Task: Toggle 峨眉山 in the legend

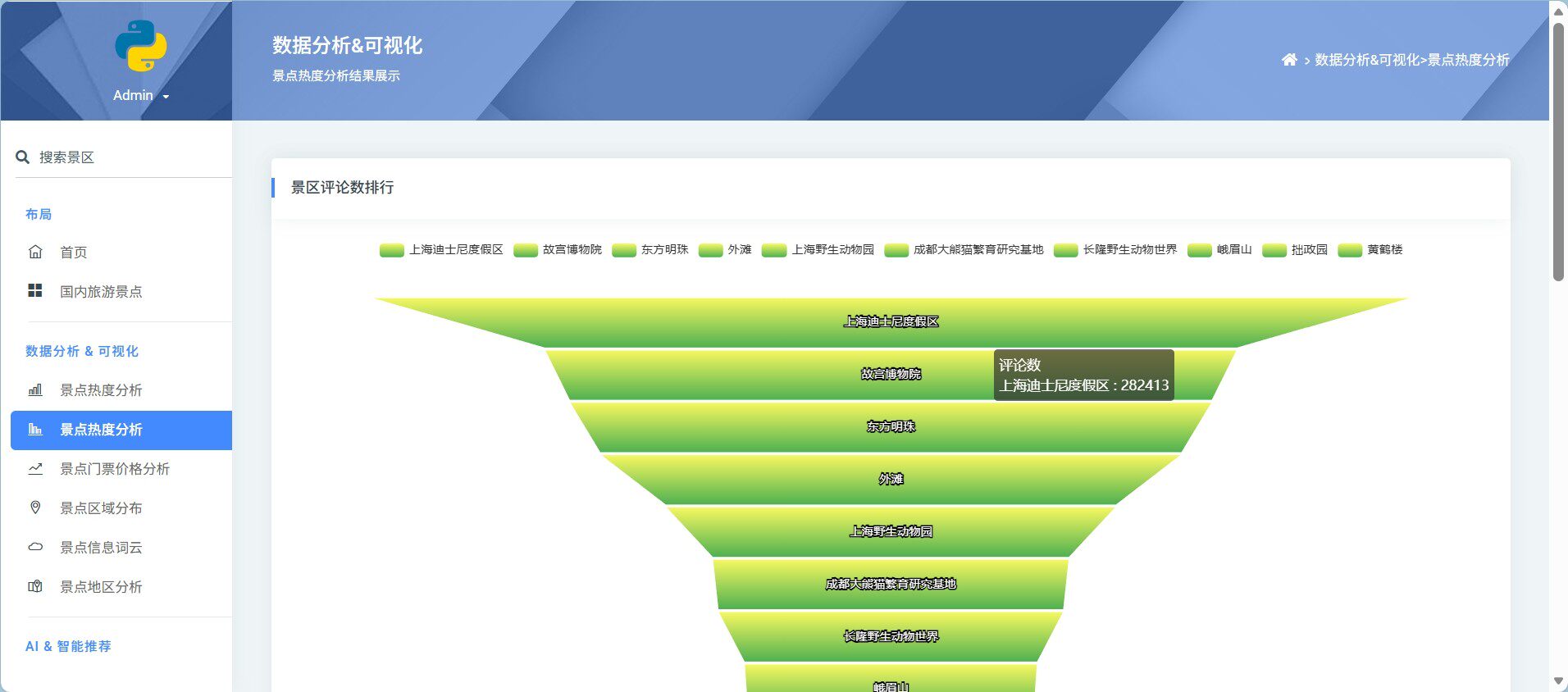Action: coord(1219,249)
